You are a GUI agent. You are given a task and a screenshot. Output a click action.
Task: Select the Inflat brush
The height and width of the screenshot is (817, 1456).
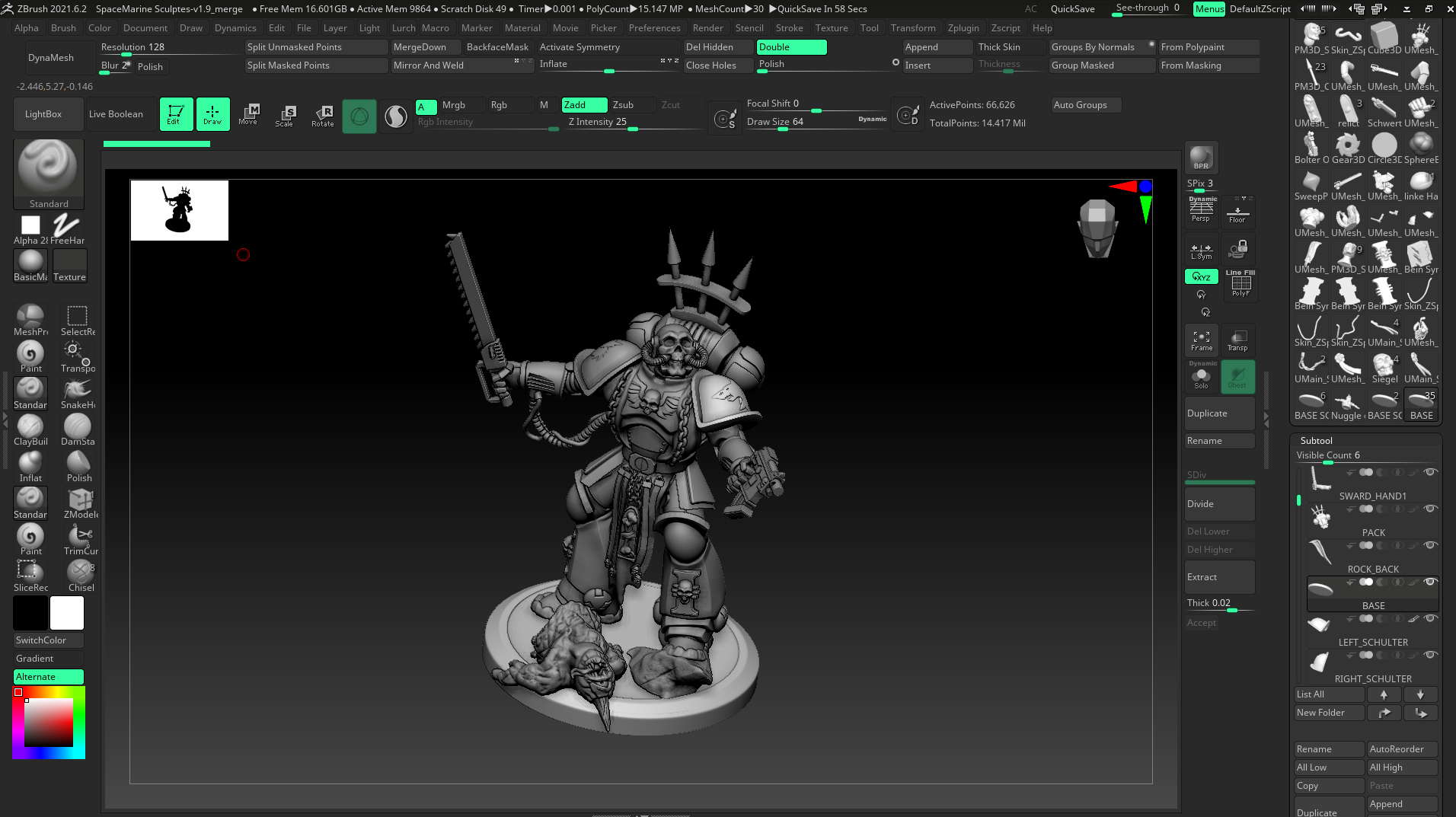tap(30, 467)
